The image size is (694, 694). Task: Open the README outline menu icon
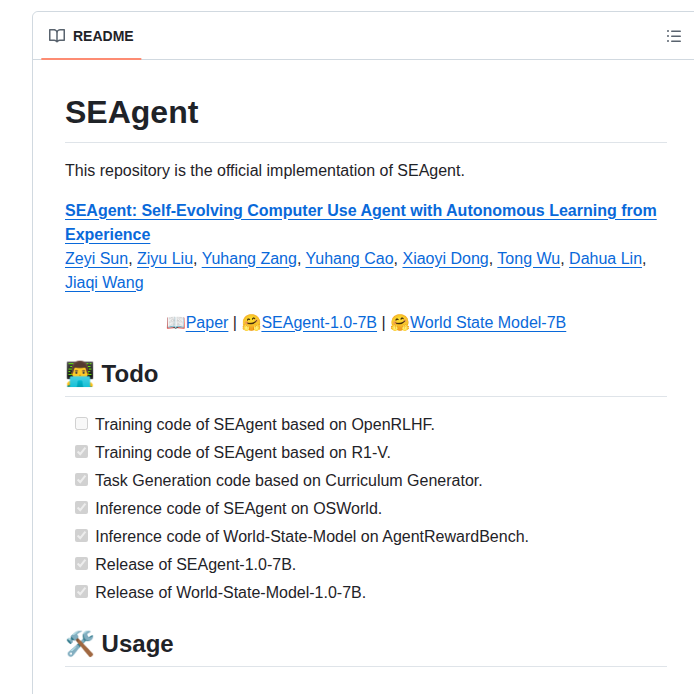[x=674, y=36]
